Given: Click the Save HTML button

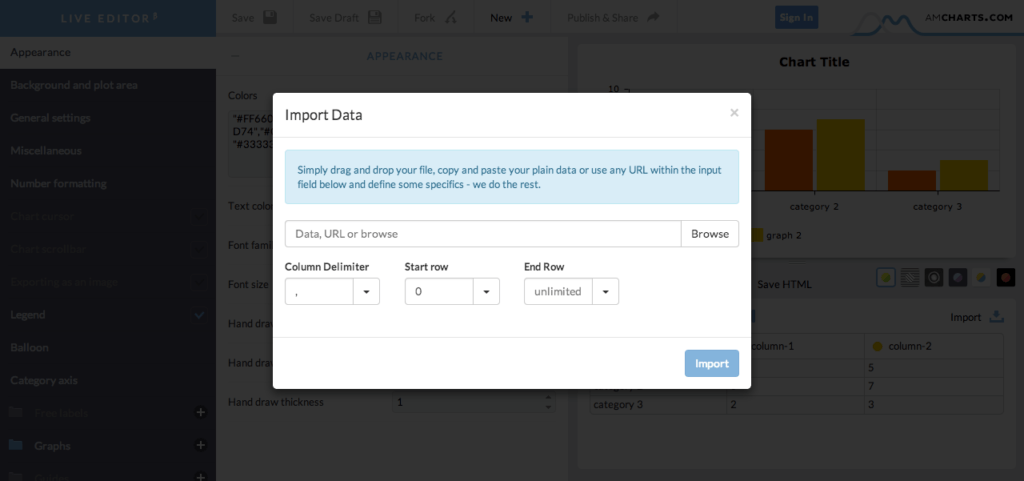Looking at the screenshot, I should (x=784, y=285).
